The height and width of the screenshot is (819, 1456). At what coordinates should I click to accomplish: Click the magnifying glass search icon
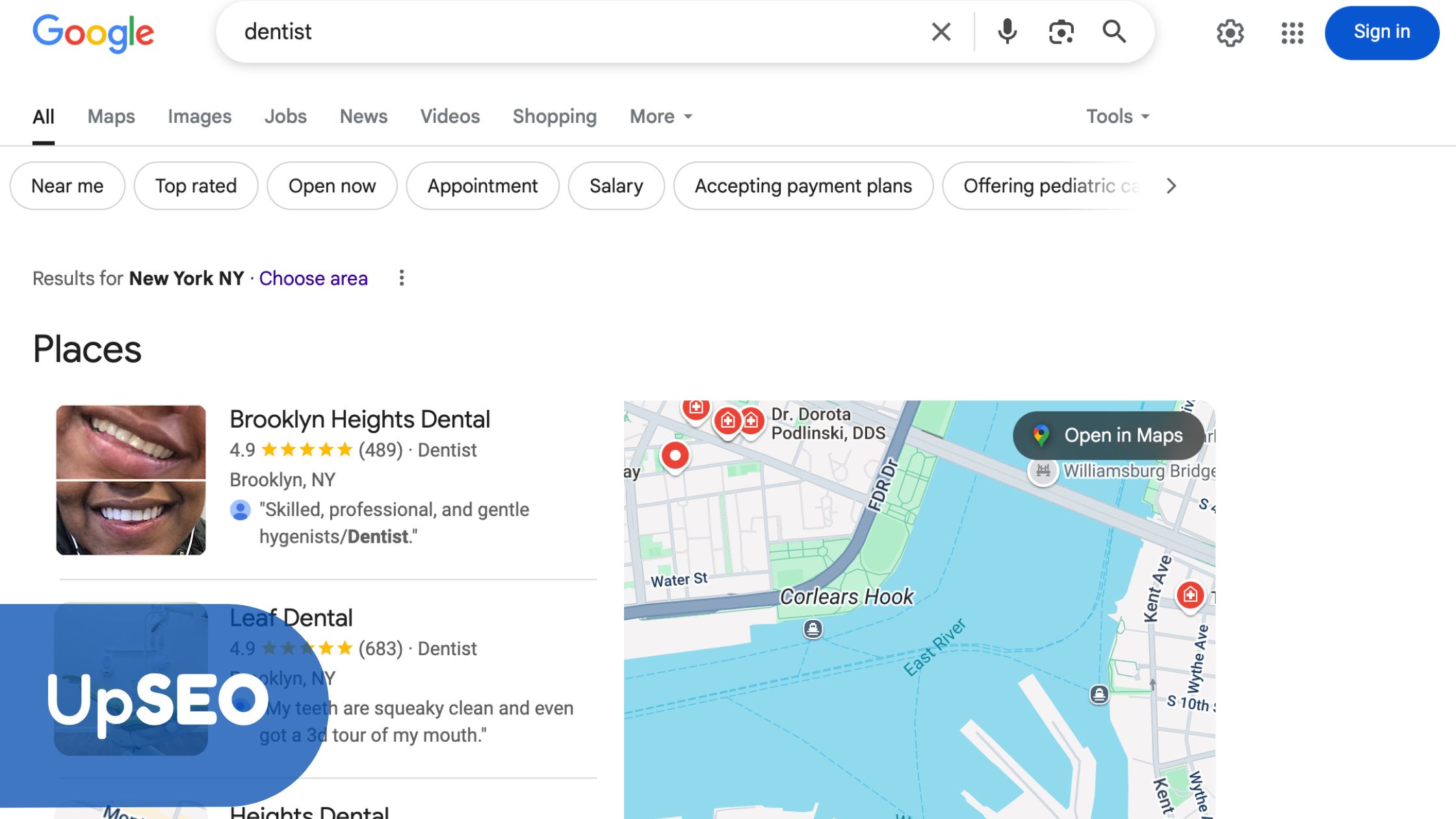point(1114,31)
